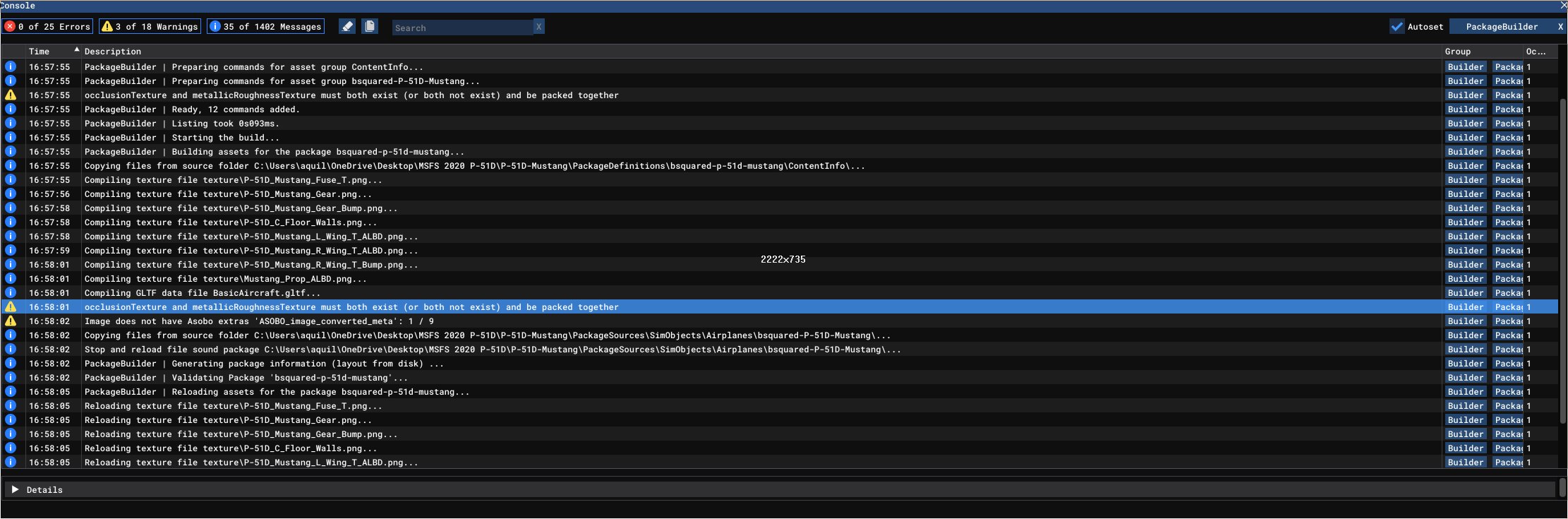The height and width of the screenshot is (519, 1568).
Task: Click the warning icon on the highlighted 16:58:01 row
Action: [x=11, y=306]
